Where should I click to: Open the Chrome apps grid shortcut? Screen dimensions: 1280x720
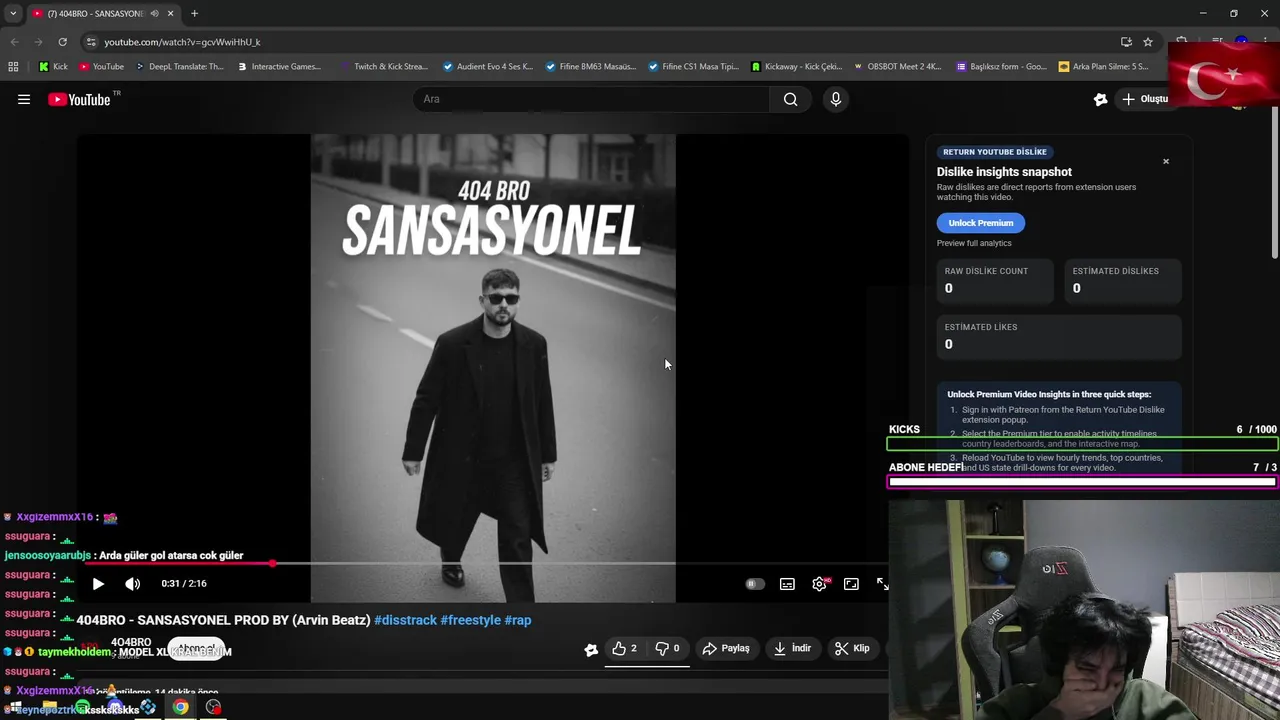click(x=13, y=67)
